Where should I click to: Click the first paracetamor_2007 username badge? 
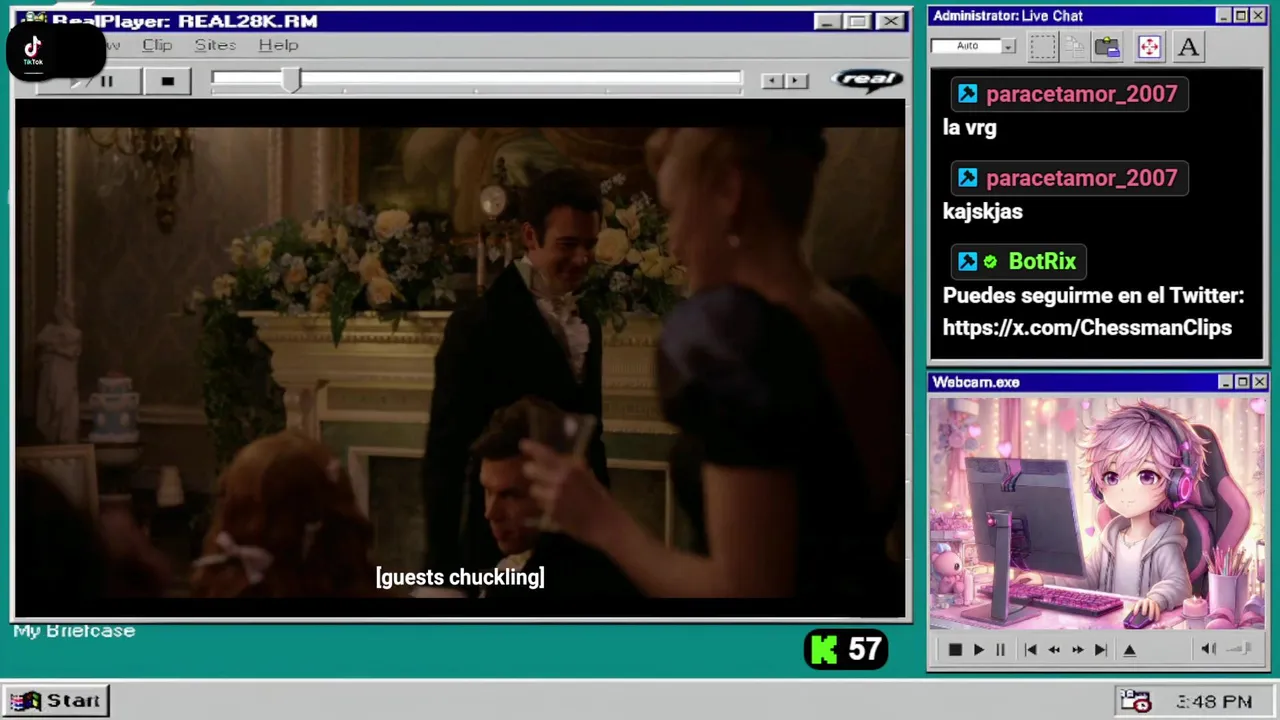coord(1069,94)
